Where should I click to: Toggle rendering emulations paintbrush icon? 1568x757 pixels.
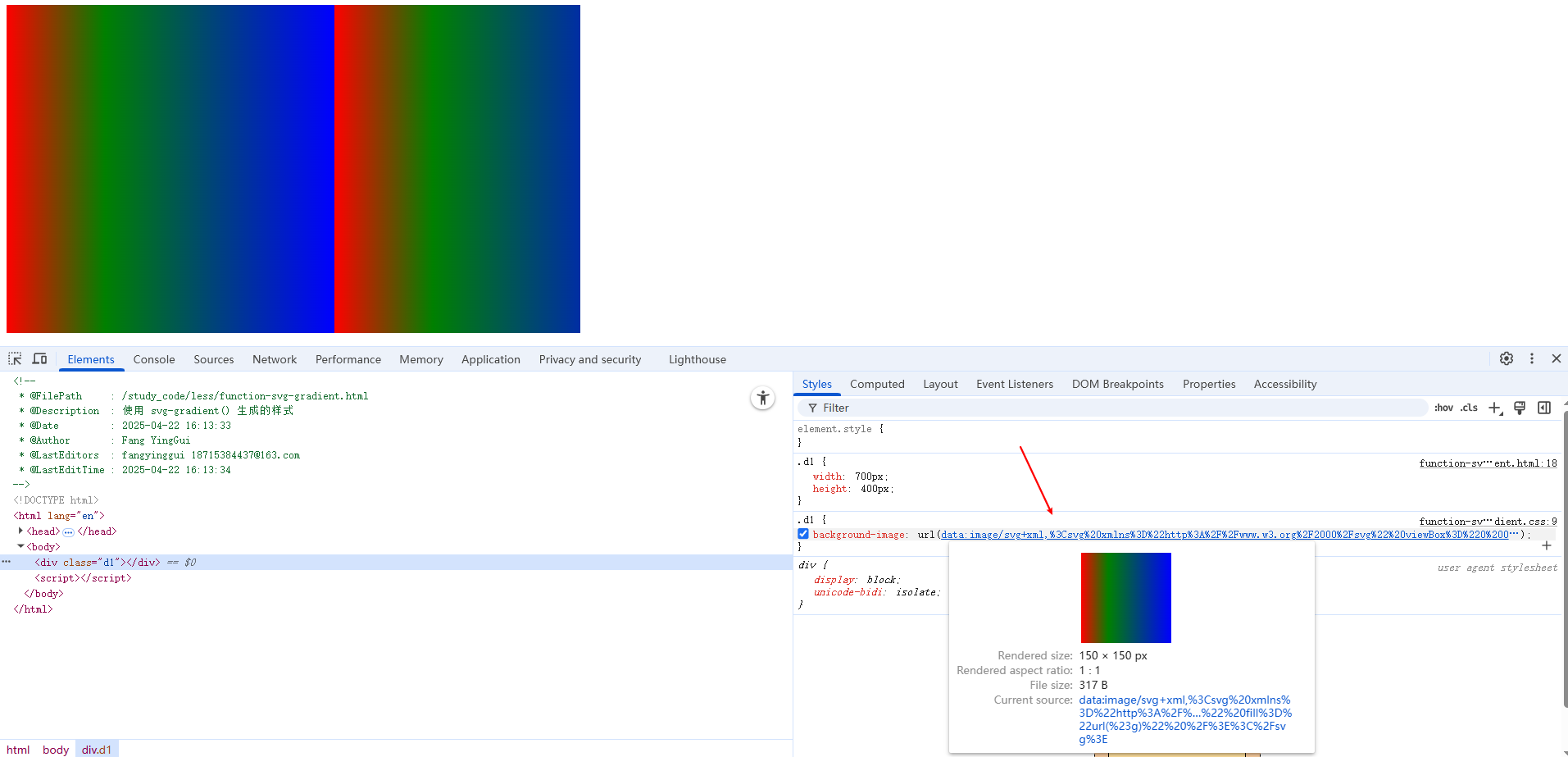click(1520, 408)
